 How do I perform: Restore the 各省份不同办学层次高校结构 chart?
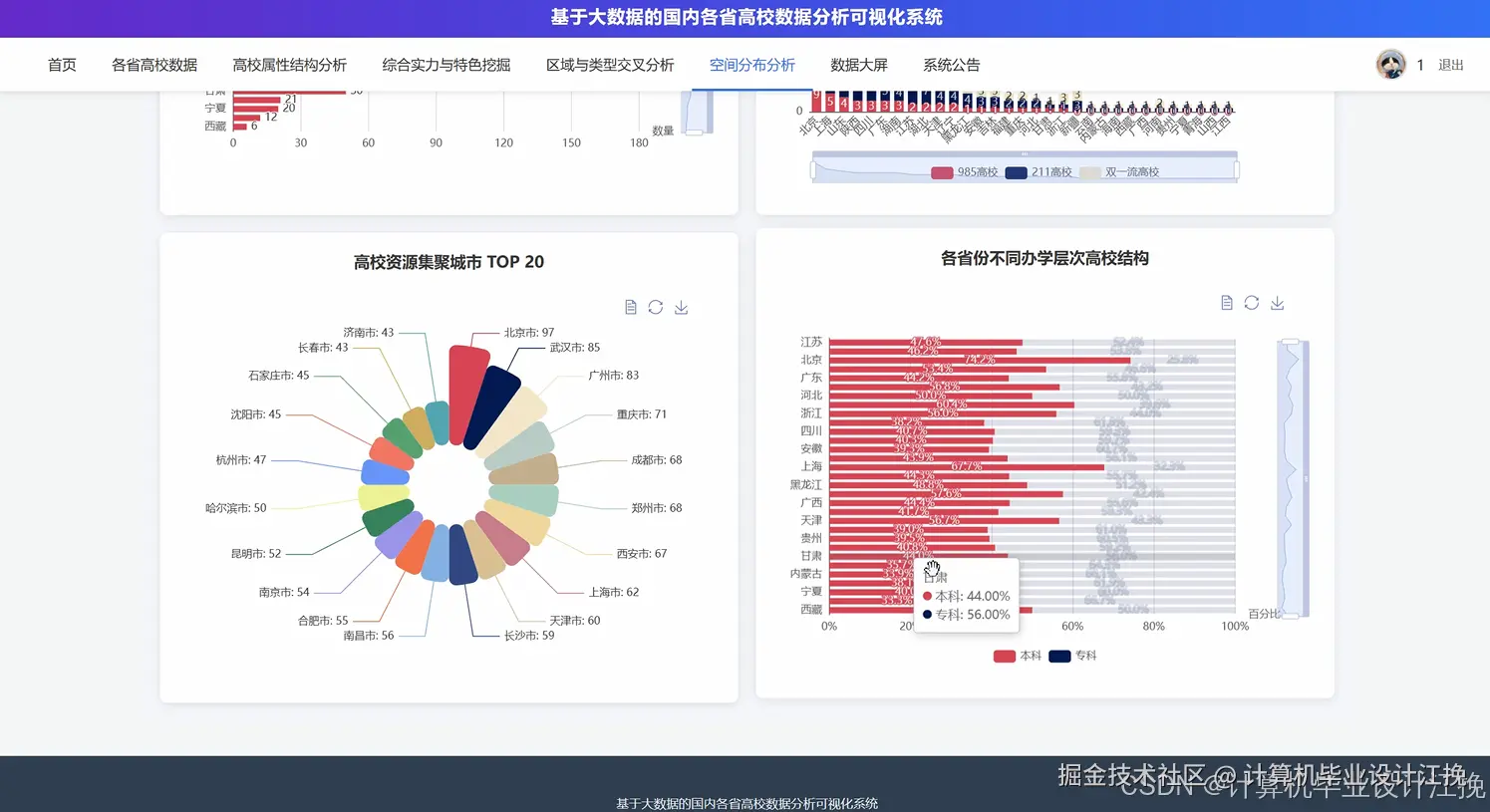(x=1252, y=303)
